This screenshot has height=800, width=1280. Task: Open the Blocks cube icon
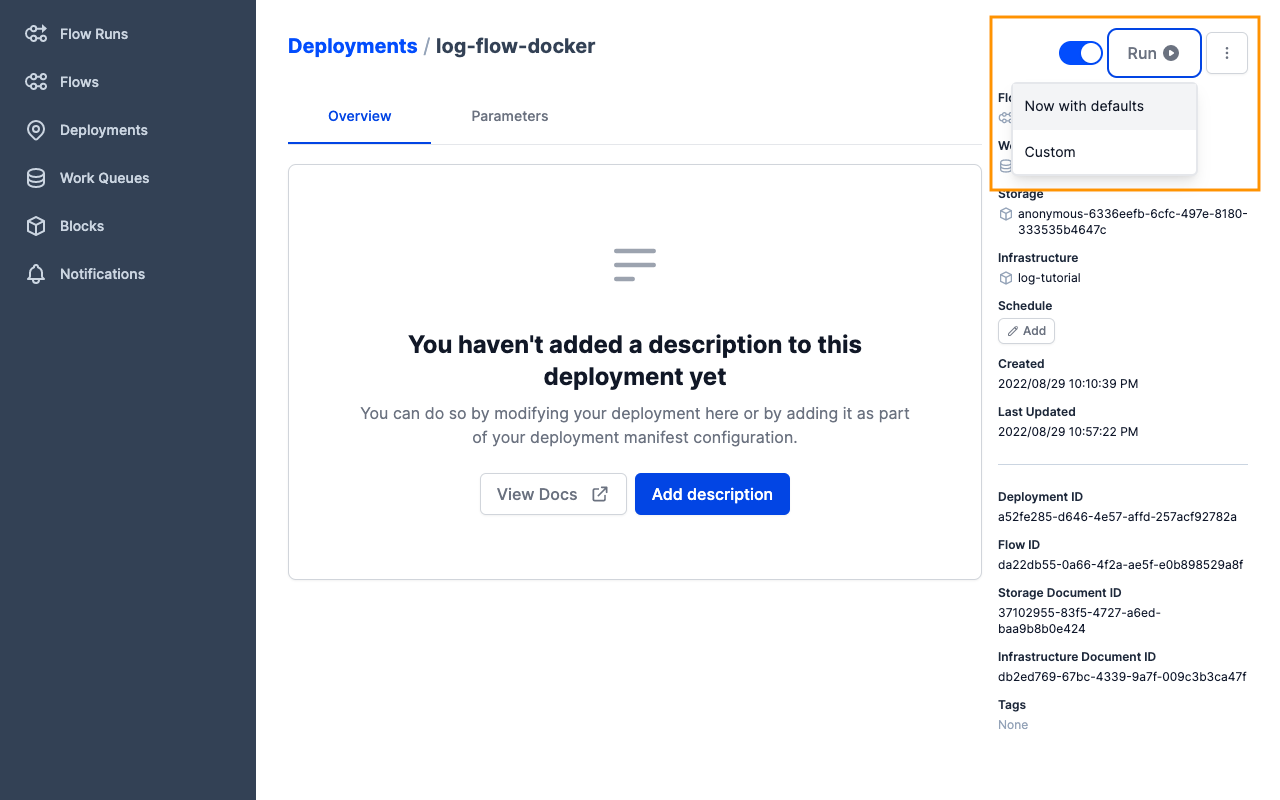36,226
